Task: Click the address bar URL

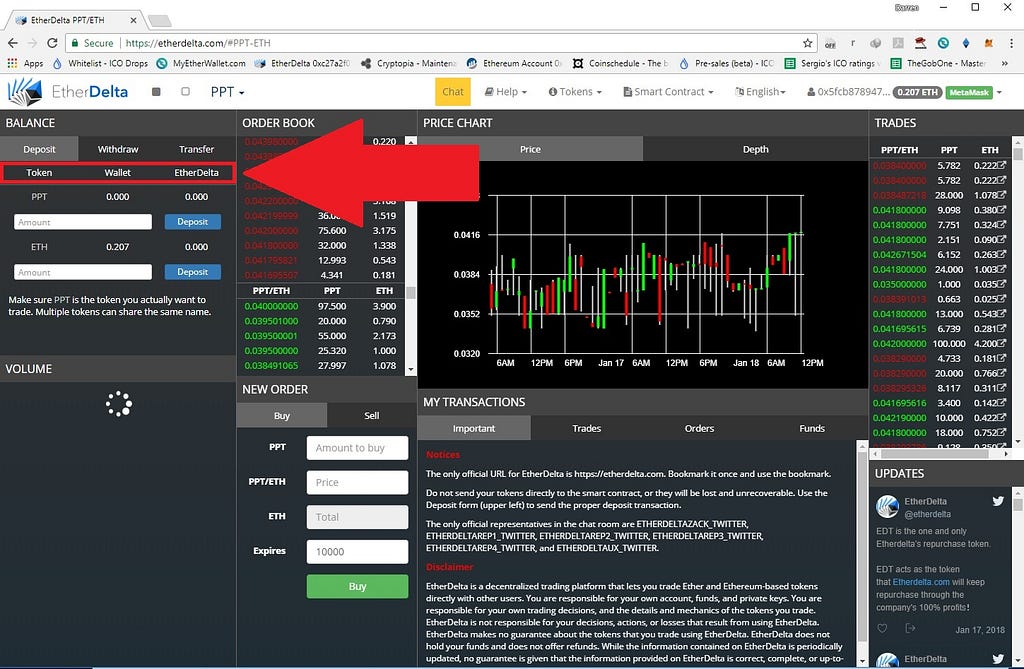Action: point(198,43)
